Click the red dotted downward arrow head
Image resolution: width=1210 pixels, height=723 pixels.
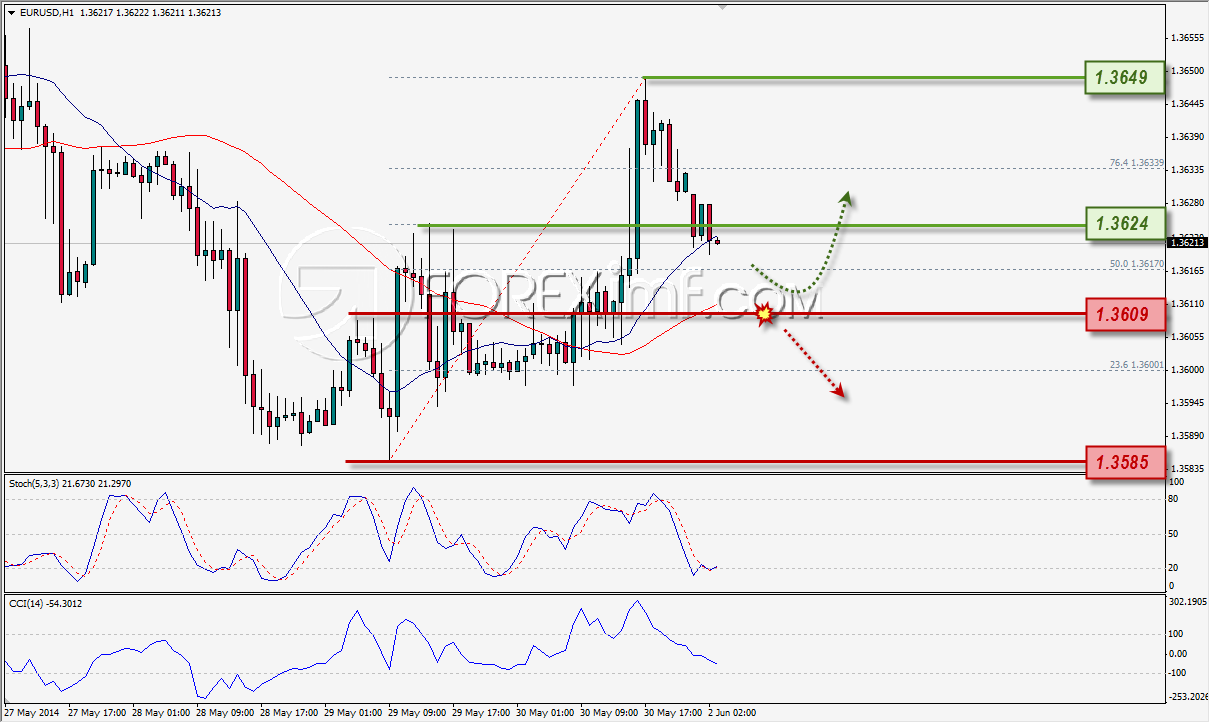tap(842, 394)
